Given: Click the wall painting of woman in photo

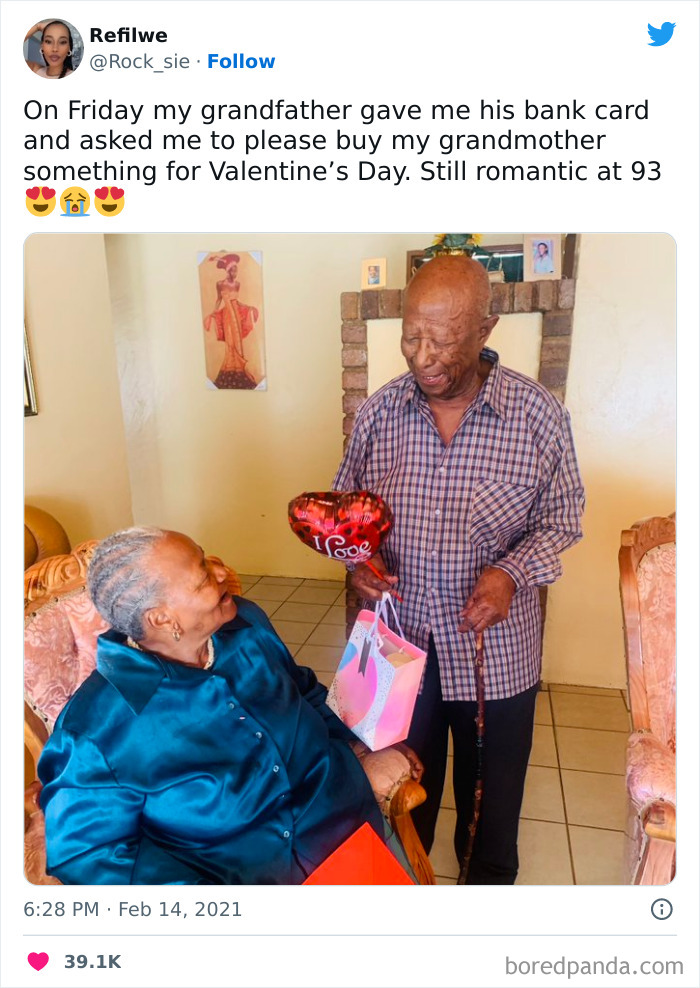Looking at the screenshot, I should (231, 320).
